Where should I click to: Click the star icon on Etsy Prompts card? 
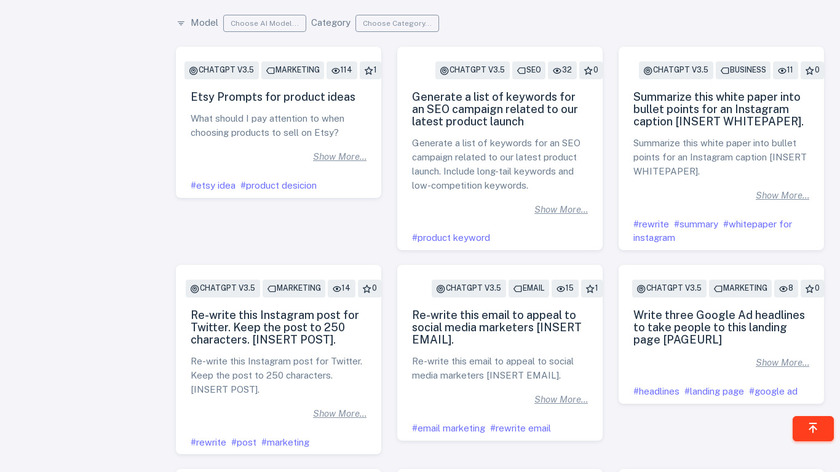pyautogui.click(x=368, y=70)
